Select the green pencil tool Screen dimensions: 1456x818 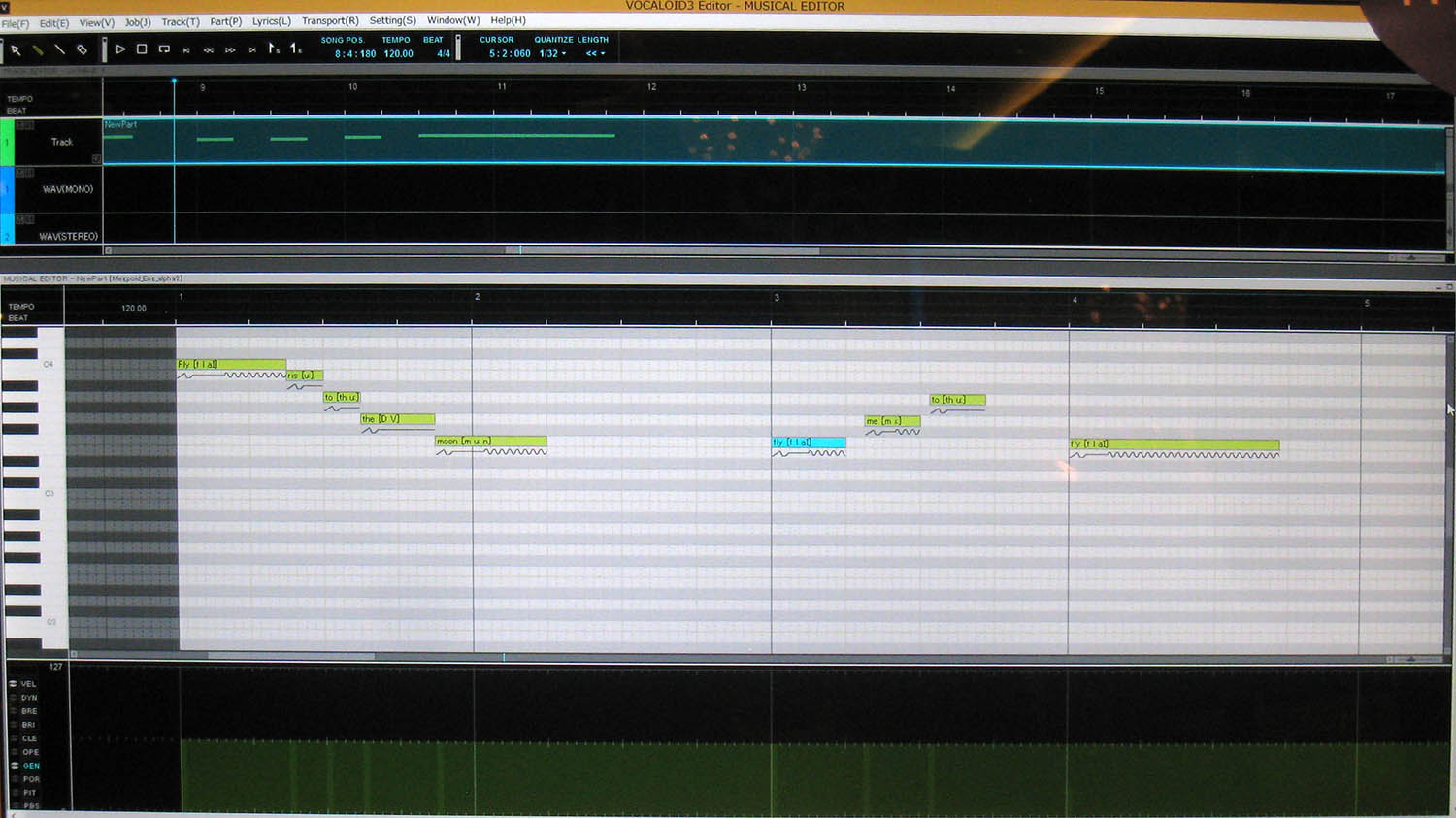click(38, 49)
